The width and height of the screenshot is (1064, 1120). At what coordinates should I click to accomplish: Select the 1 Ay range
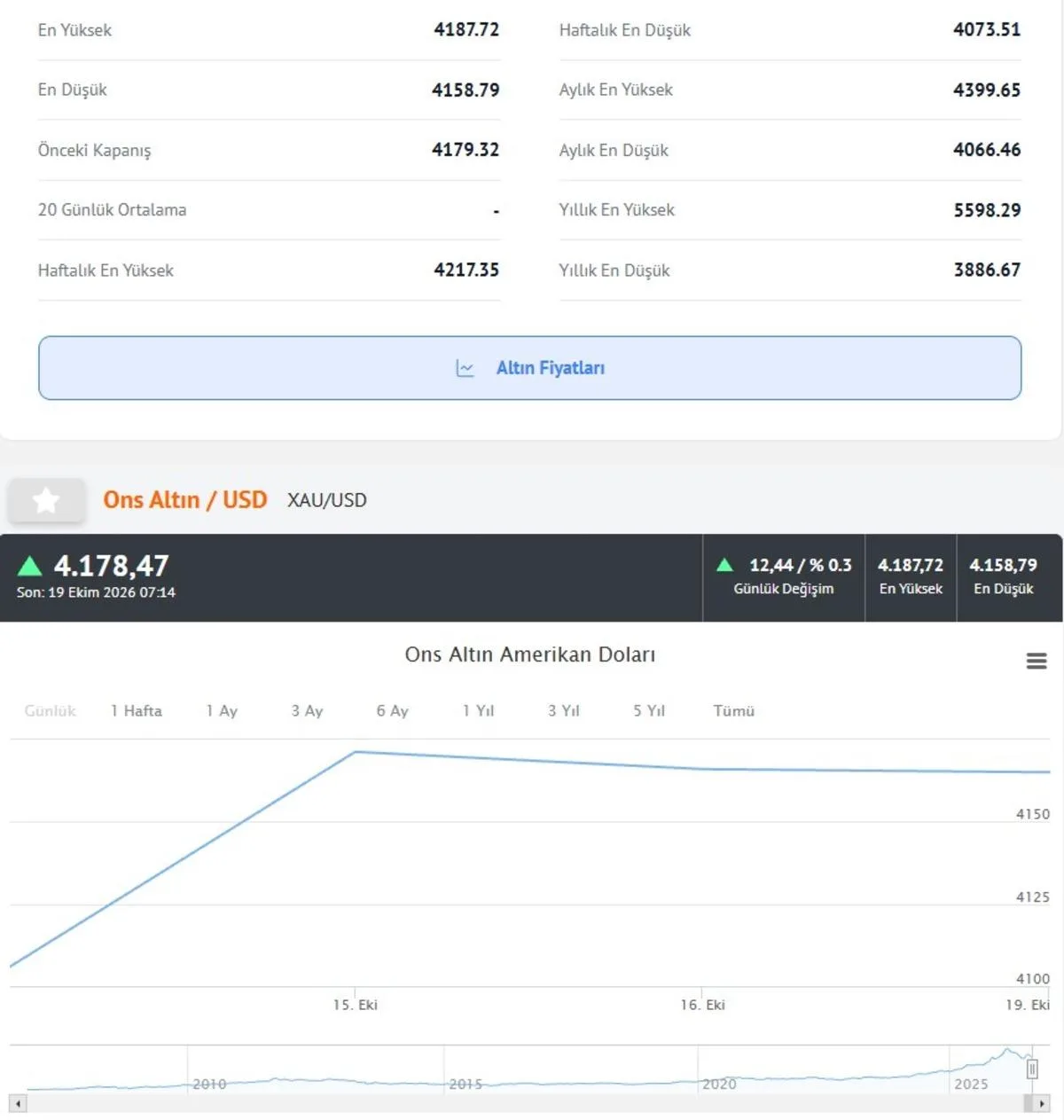coord(222,711)
